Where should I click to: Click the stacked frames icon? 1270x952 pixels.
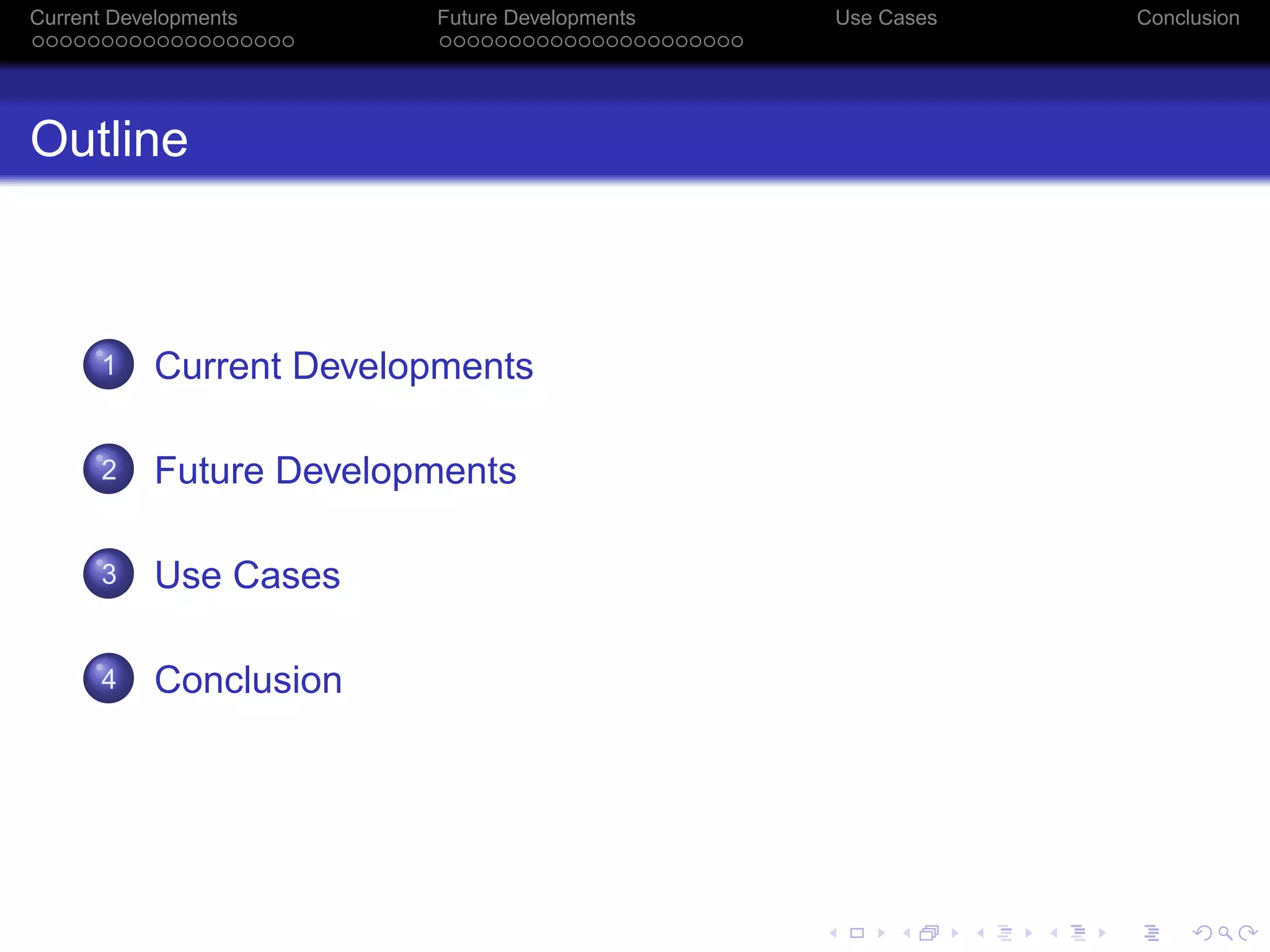click(929, 933)
